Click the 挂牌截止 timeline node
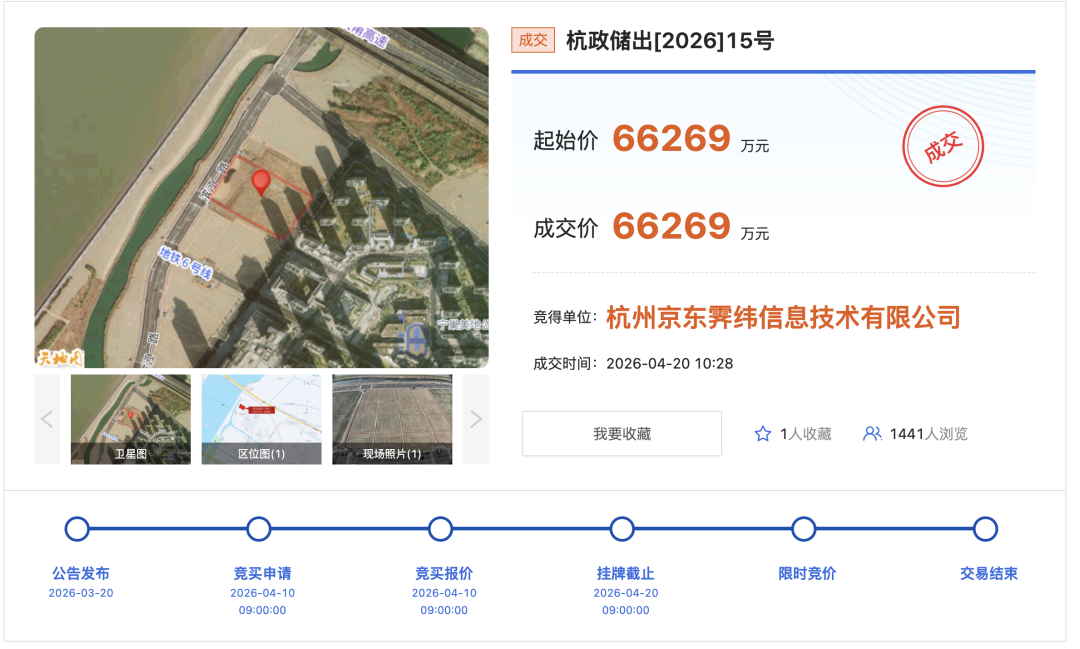The image size is (1080, 649). pyautogui.click(x=622, y=529)
